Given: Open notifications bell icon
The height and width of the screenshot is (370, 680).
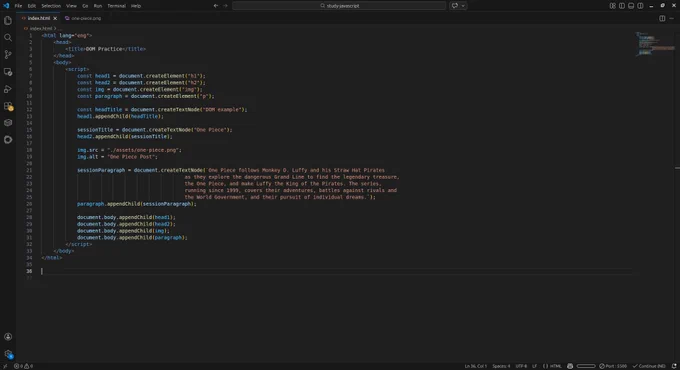Looking at the screenshot, I should pyautogui.click(x=674, y=366).
